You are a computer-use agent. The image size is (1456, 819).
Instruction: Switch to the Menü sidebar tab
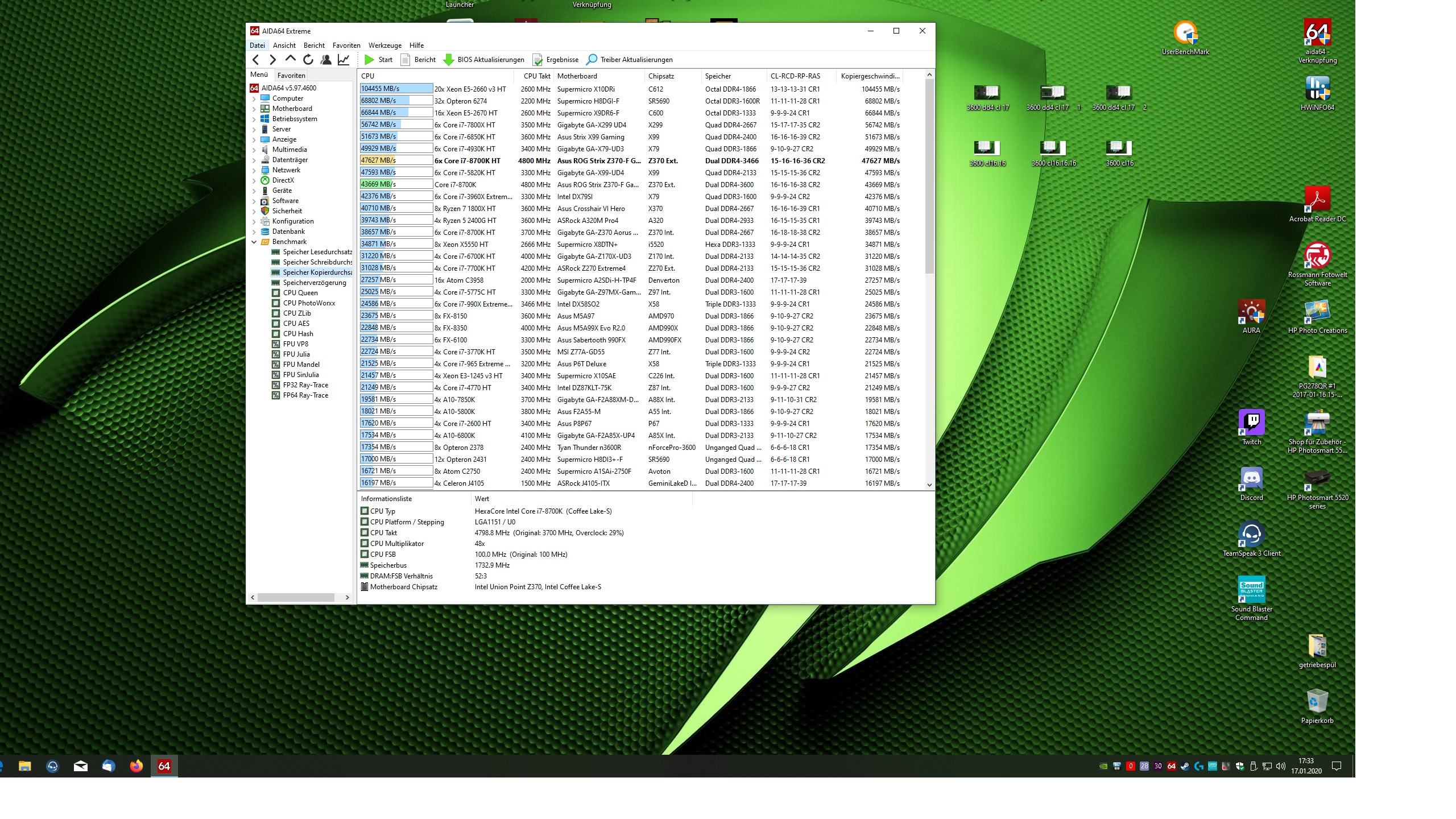[259, 75]
